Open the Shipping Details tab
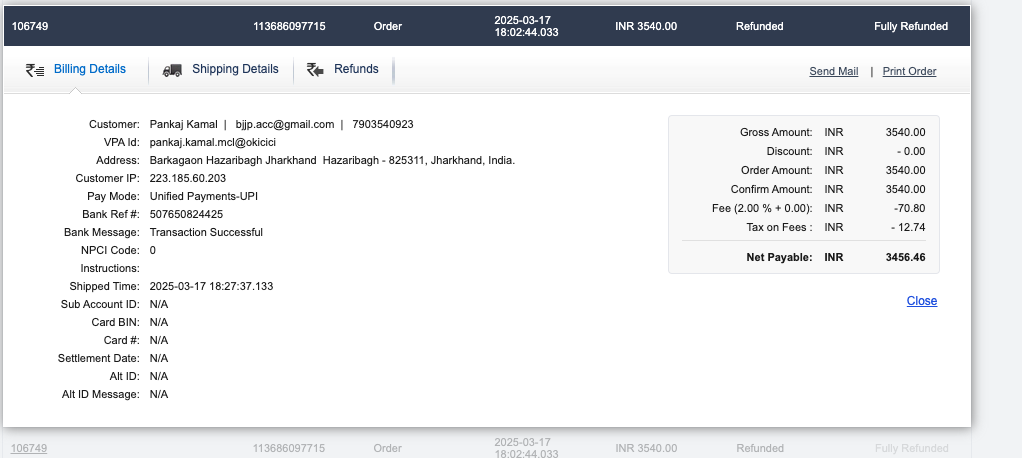This screenshot has width=1022, height=458. coord(235,69)
